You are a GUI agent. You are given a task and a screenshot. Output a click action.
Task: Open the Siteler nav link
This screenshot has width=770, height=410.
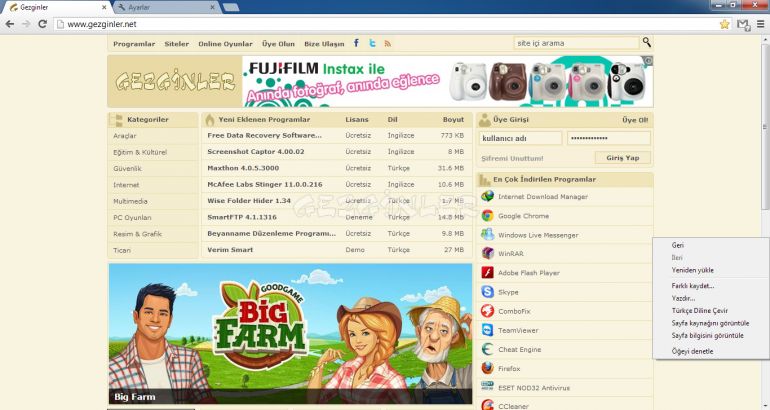[x=177, y=44]
